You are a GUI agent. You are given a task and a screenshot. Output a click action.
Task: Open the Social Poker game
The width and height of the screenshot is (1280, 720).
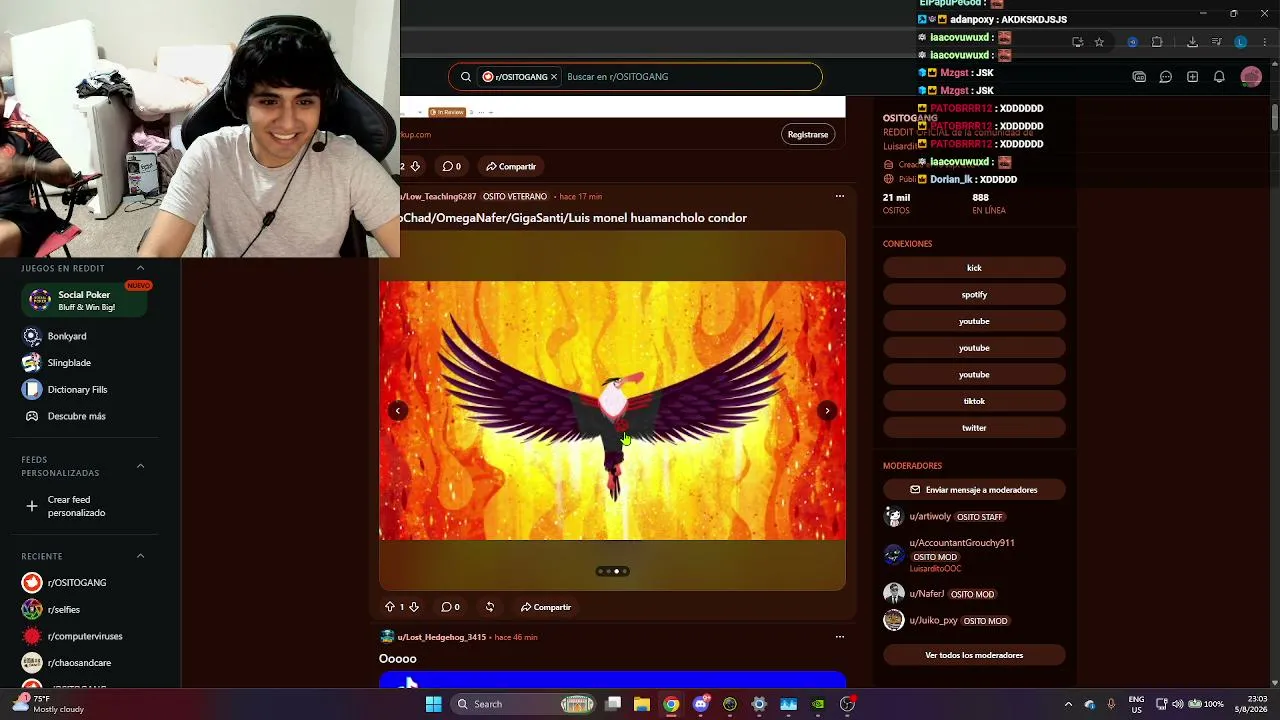point(84,300)
